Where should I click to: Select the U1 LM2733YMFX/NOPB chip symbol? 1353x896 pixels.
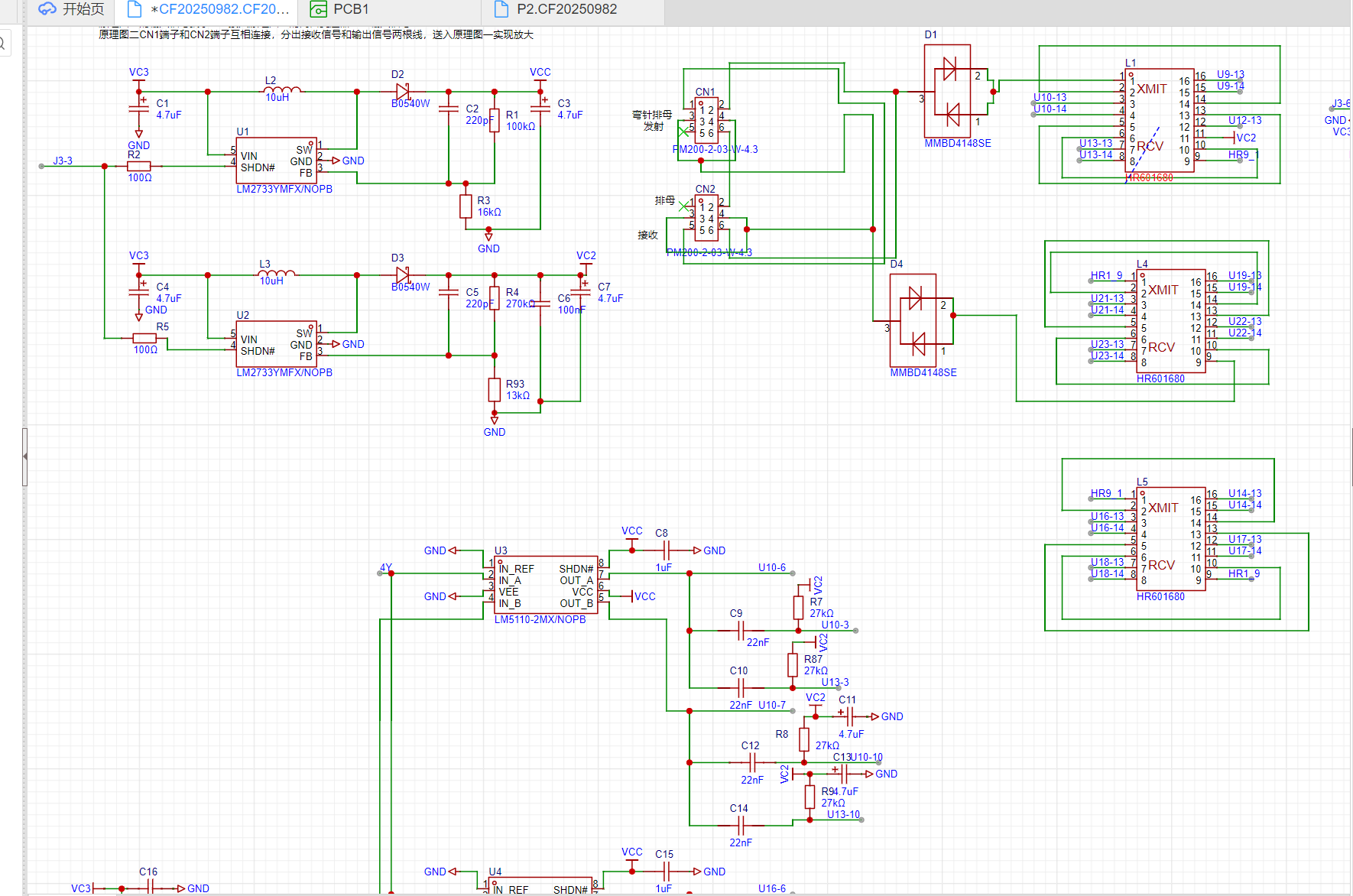(276, 161)
